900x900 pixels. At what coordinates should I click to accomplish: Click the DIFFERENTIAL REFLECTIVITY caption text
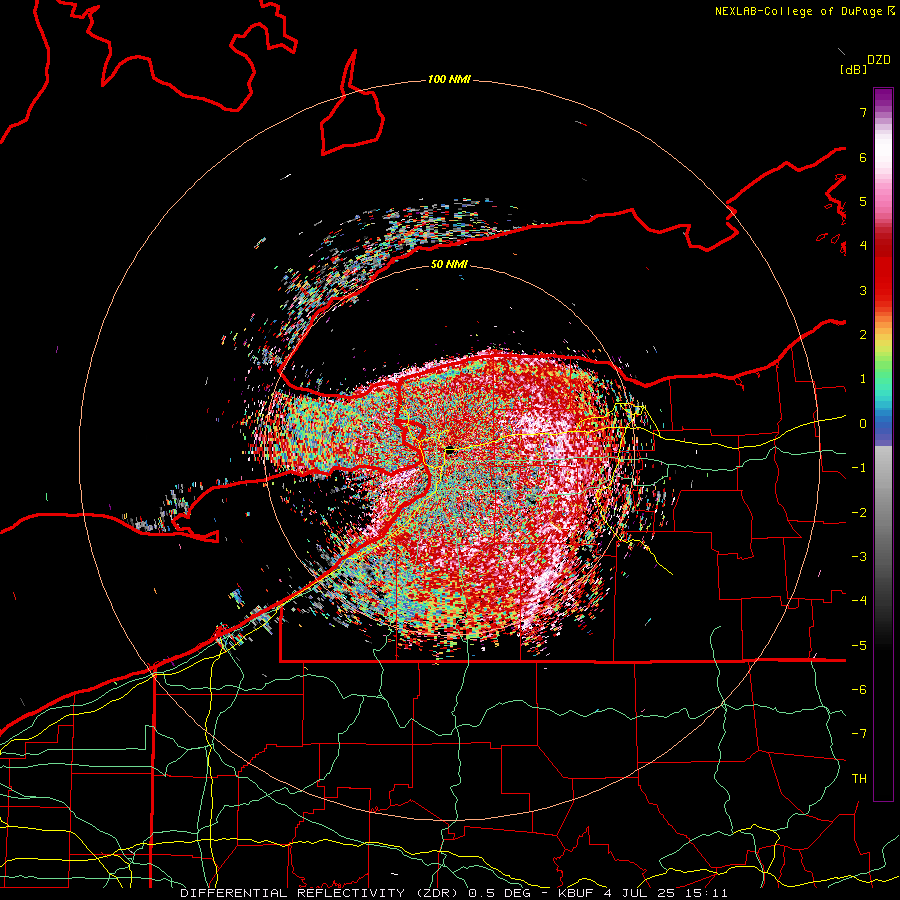click(x=293, y=893)
